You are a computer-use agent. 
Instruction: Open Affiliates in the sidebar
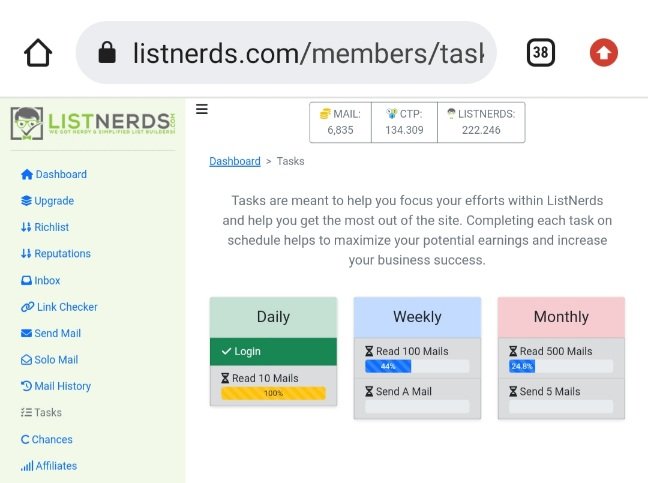[49, 466]
